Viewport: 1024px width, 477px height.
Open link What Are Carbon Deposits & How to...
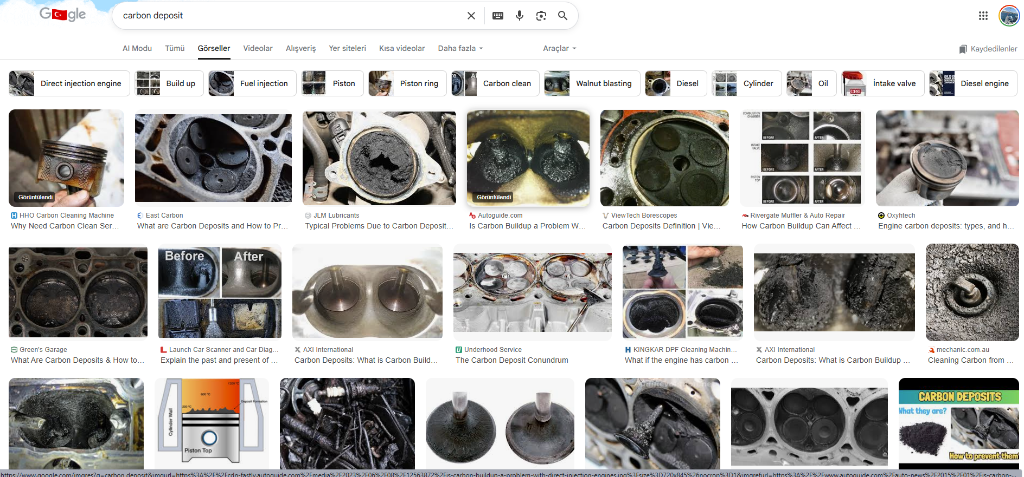click(78, 360)
